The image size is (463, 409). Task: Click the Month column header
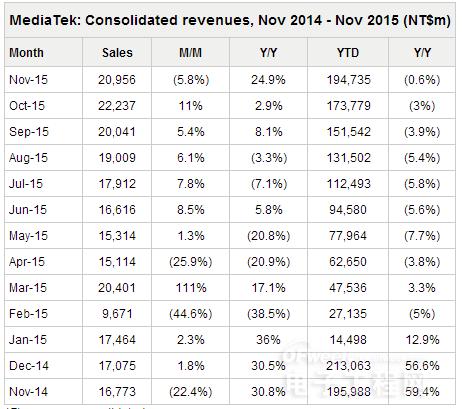(26, 53)
